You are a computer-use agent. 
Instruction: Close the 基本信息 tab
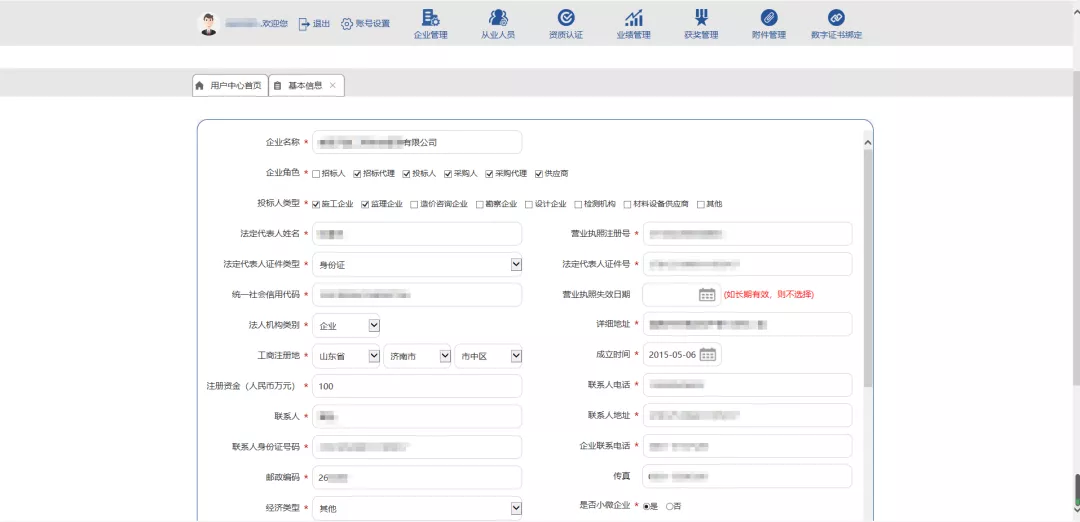333,86
